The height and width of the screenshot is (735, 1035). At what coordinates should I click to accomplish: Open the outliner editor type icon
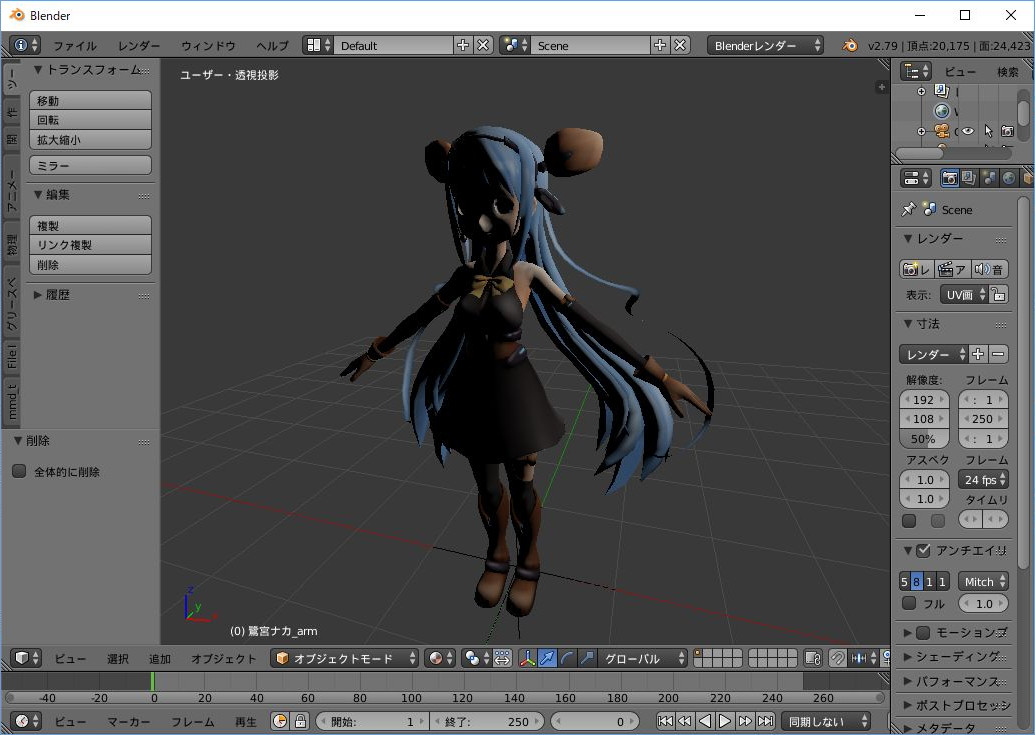(x=916, y=71)
